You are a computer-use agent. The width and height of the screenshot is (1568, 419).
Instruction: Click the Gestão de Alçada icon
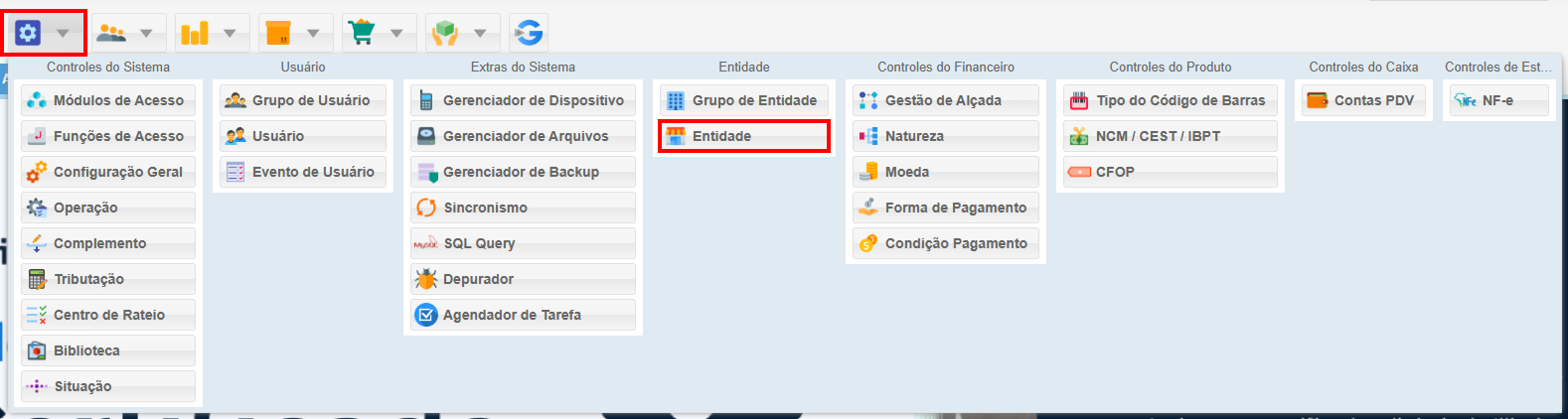tap(868, 100)
